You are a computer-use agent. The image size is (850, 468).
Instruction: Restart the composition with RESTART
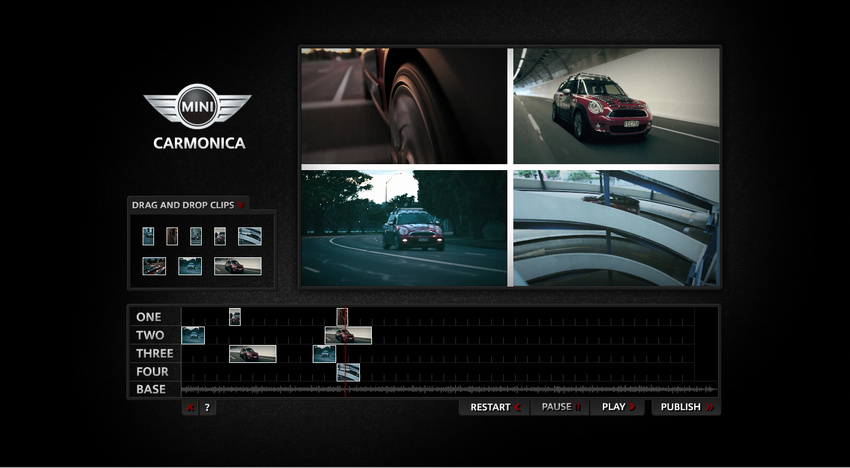point(495,407)
